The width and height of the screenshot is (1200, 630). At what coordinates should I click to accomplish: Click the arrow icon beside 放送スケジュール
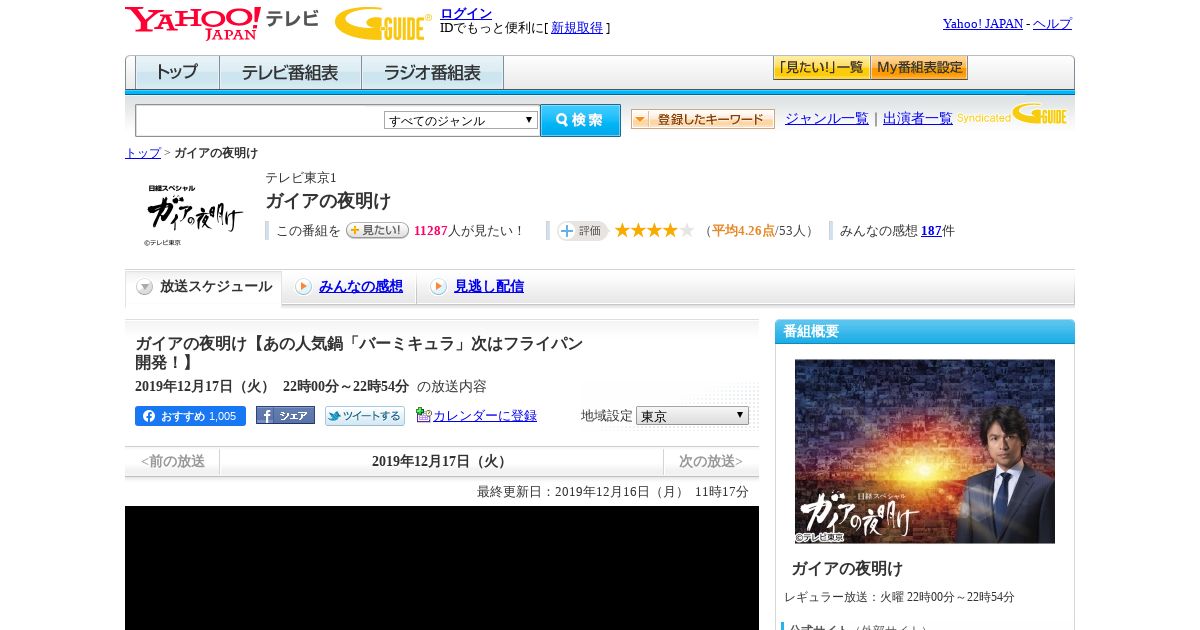(x=145, y=287)
